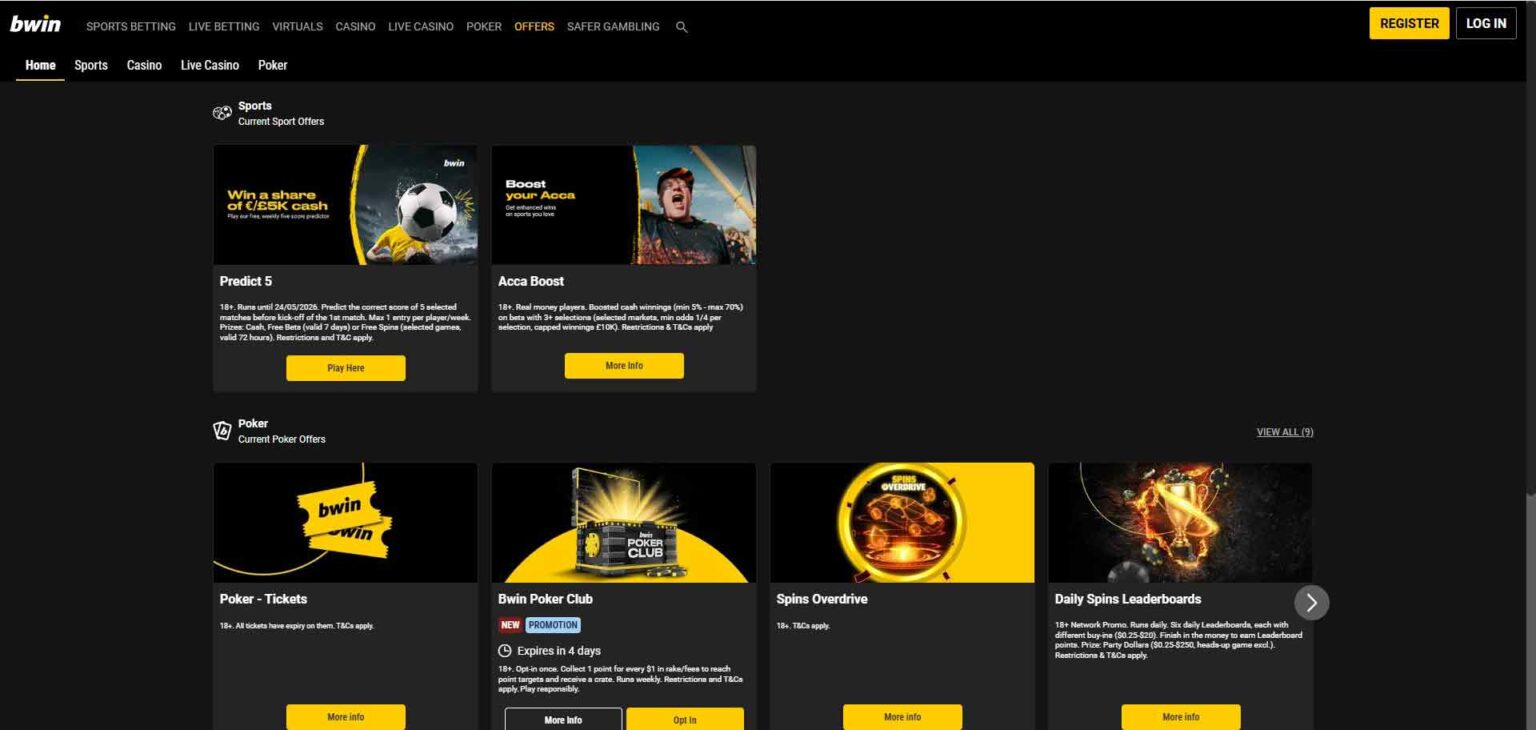The width and height of the screenshot is (1536, 730).
Task: Click the Sports section balls icon
Action: (x=222, y=113)
